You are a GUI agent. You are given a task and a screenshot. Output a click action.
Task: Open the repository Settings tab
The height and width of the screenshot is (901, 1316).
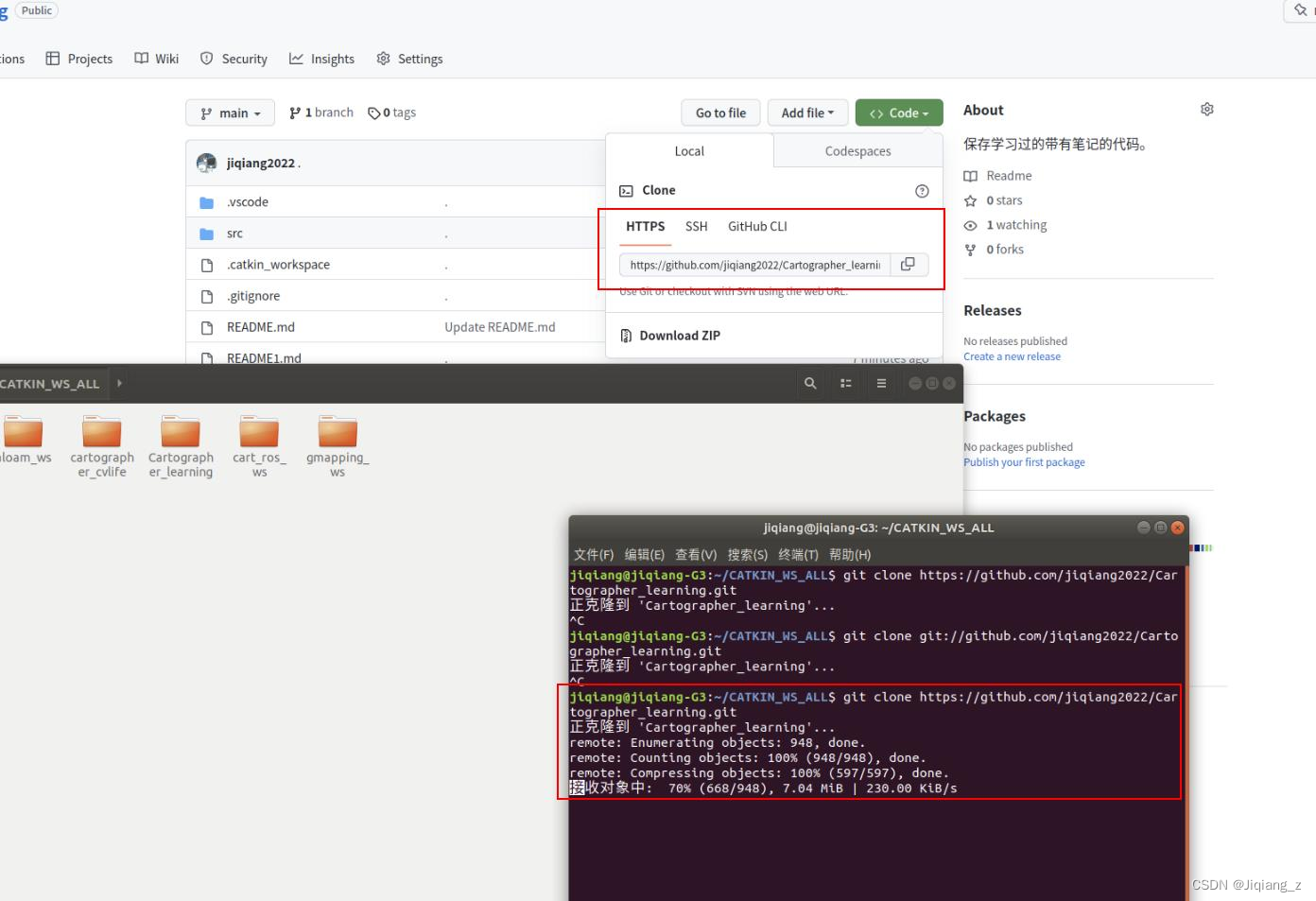[409, 59]
